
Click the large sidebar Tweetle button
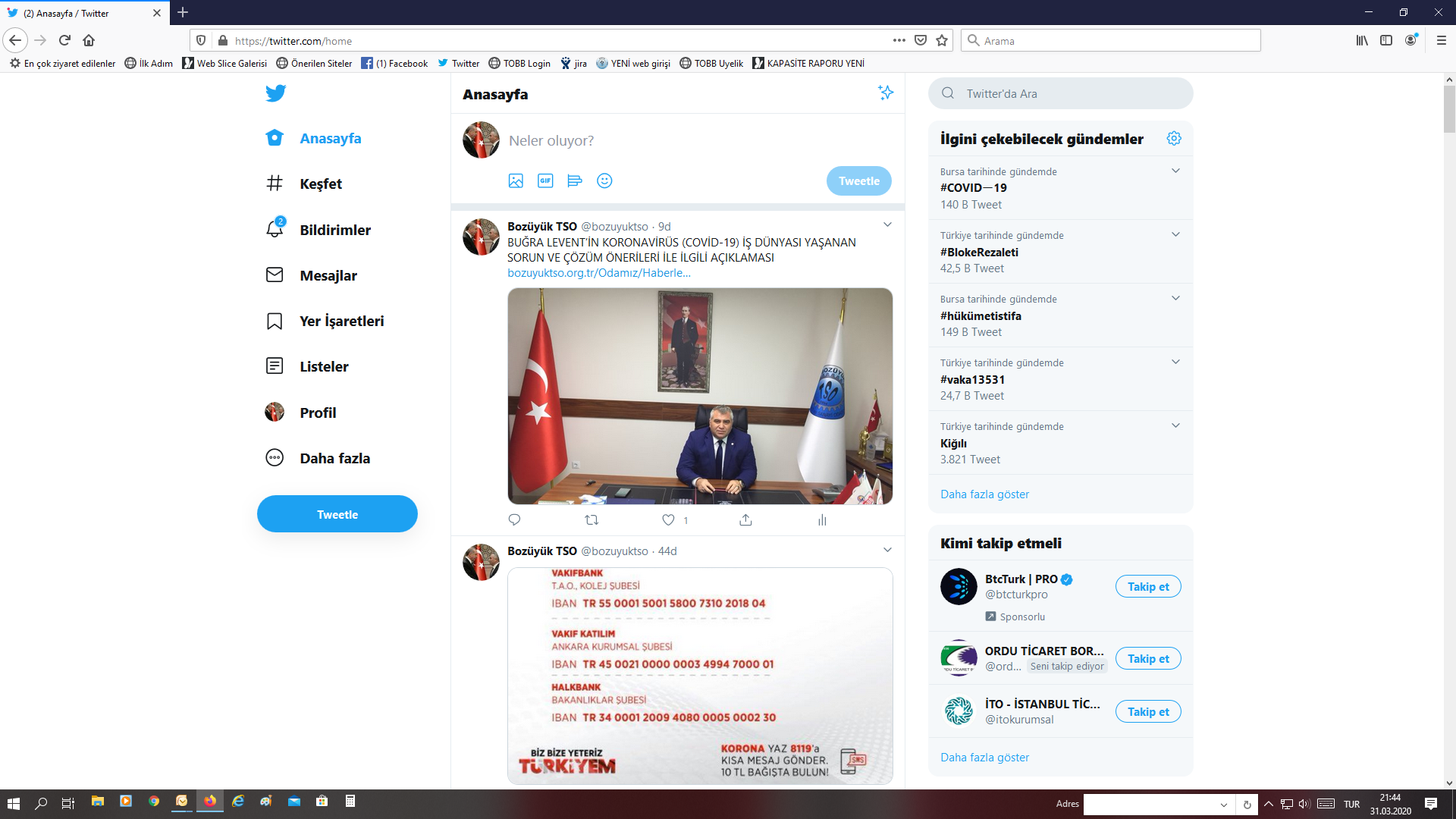(337, 514)
